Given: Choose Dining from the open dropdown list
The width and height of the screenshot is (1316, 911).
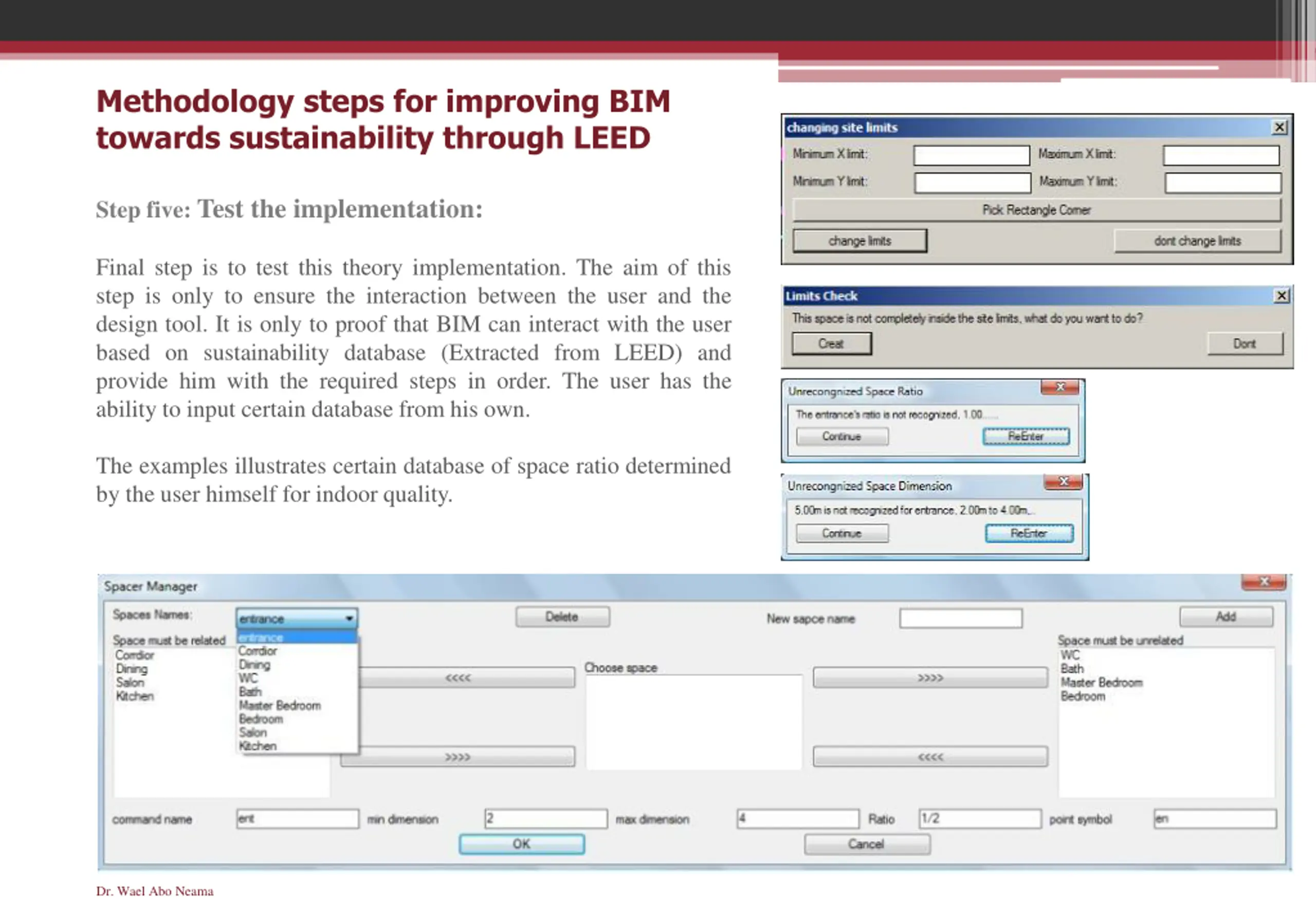Looking at the screenshot, I should tap(254, 664).
